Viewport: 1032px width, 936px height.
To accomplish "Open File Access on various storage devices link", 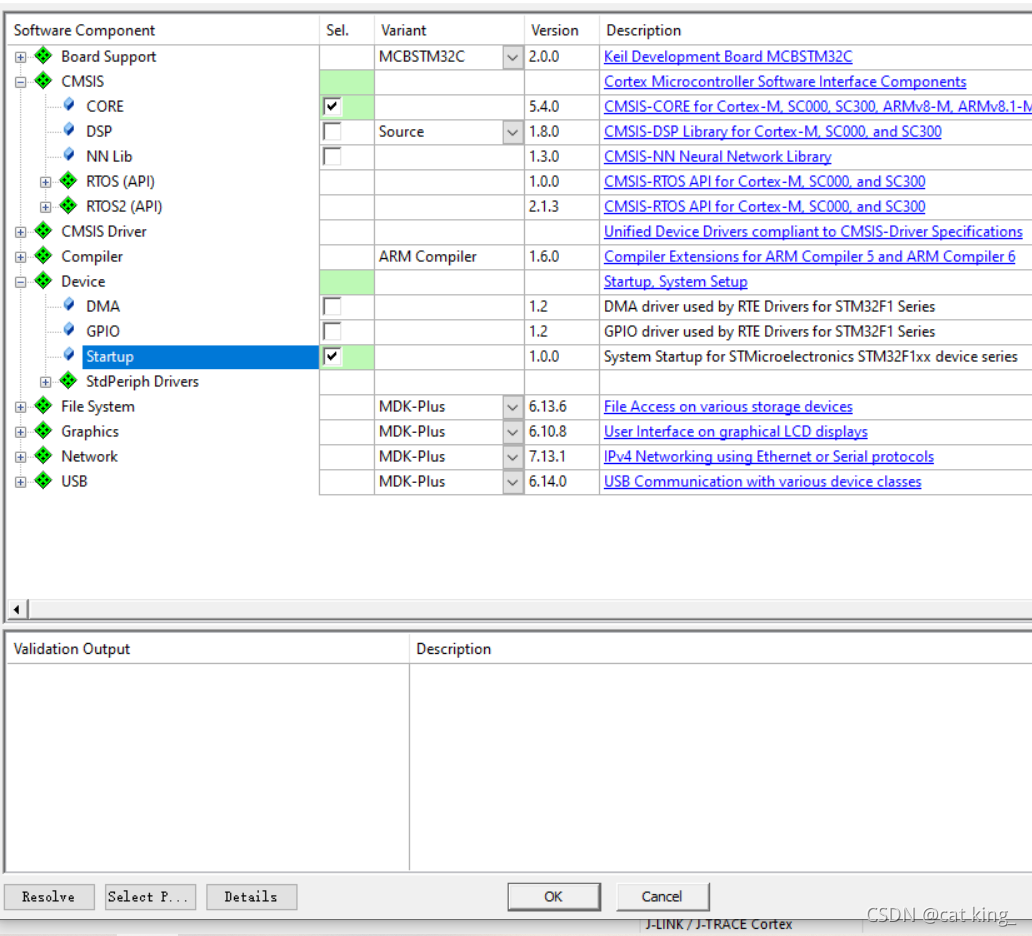I will [x=728, y=407].
